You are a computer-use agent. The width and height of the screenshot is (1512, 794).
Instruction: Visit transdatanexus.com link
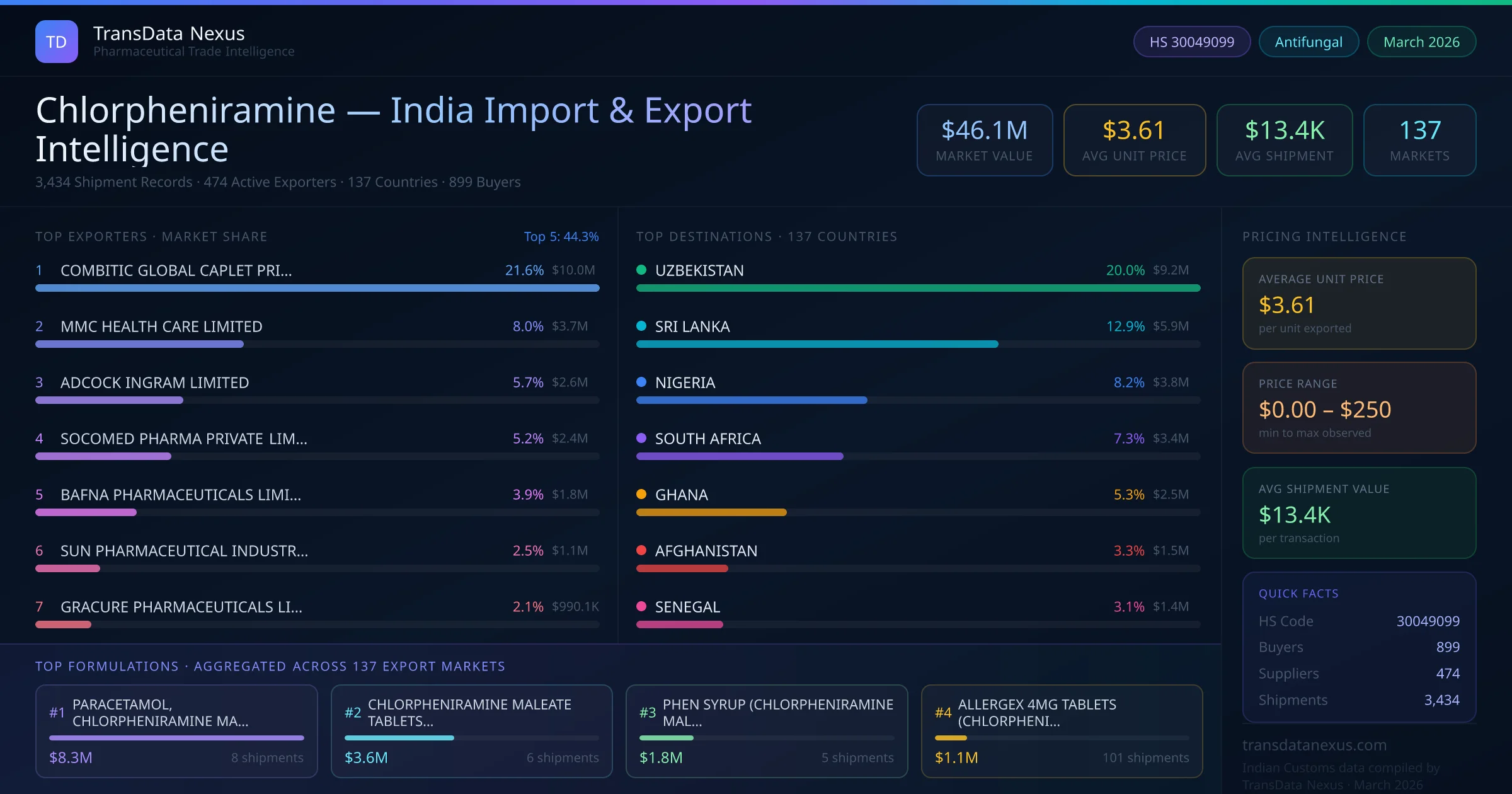click(1314, 745)
